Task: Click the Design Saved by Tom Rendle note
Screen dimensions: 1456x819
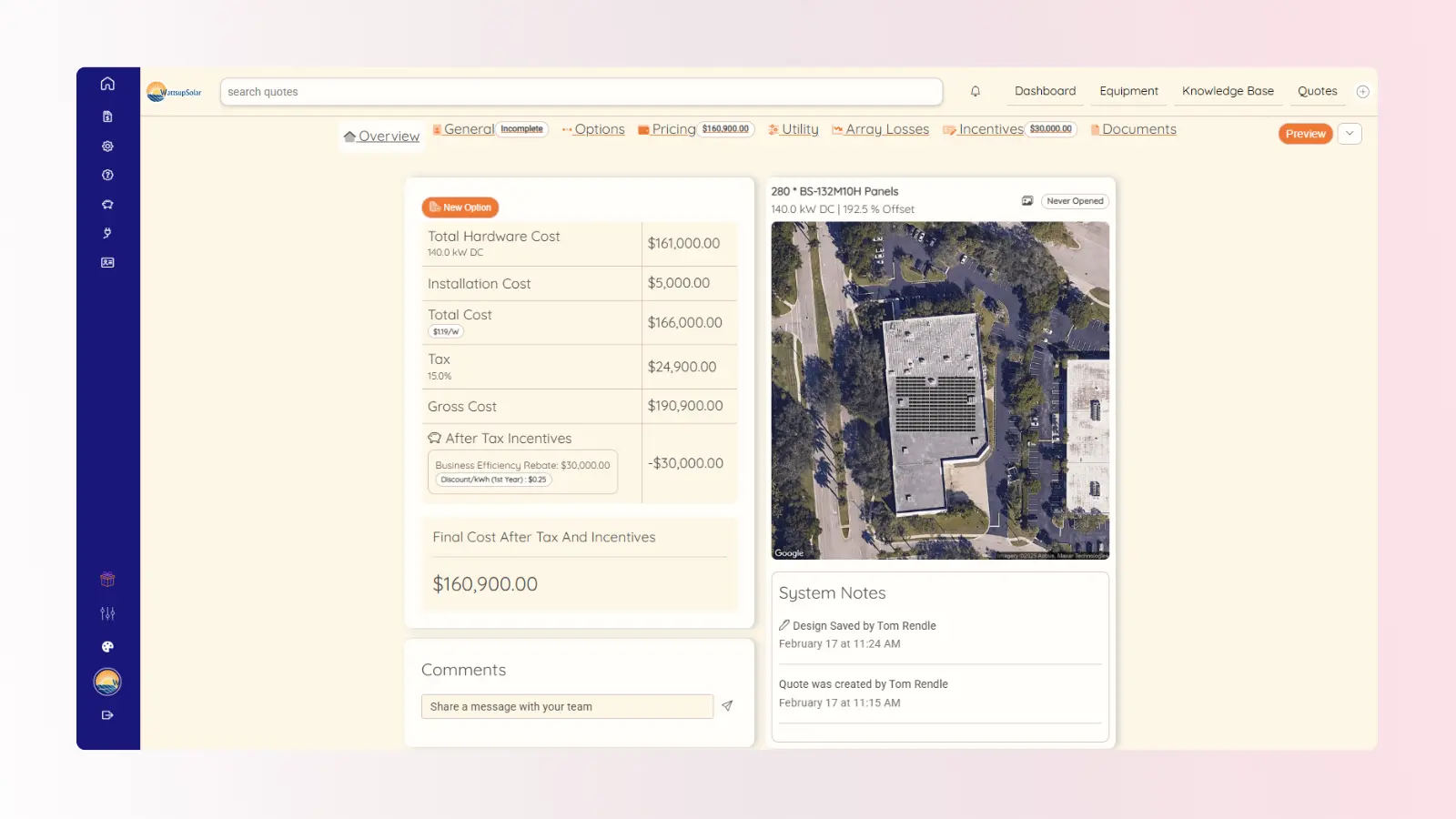Action: tap(864, 626)
